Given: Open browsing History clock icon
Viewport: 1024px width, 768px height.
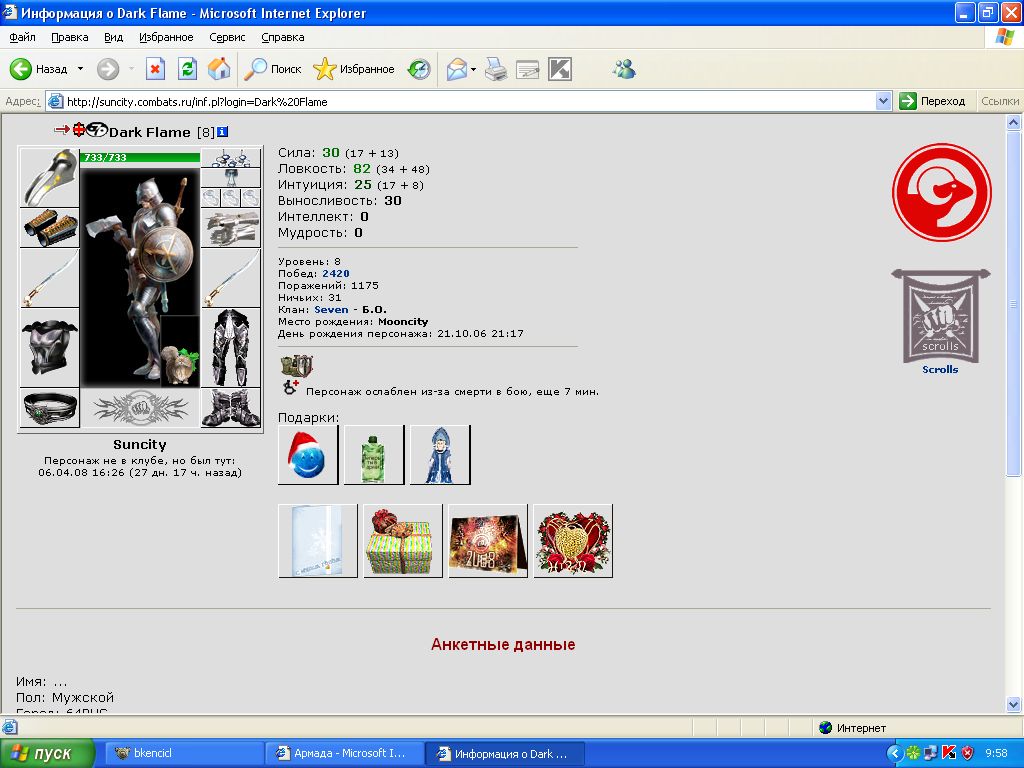Looking at the screenshot, I should (x=419, y=69).
